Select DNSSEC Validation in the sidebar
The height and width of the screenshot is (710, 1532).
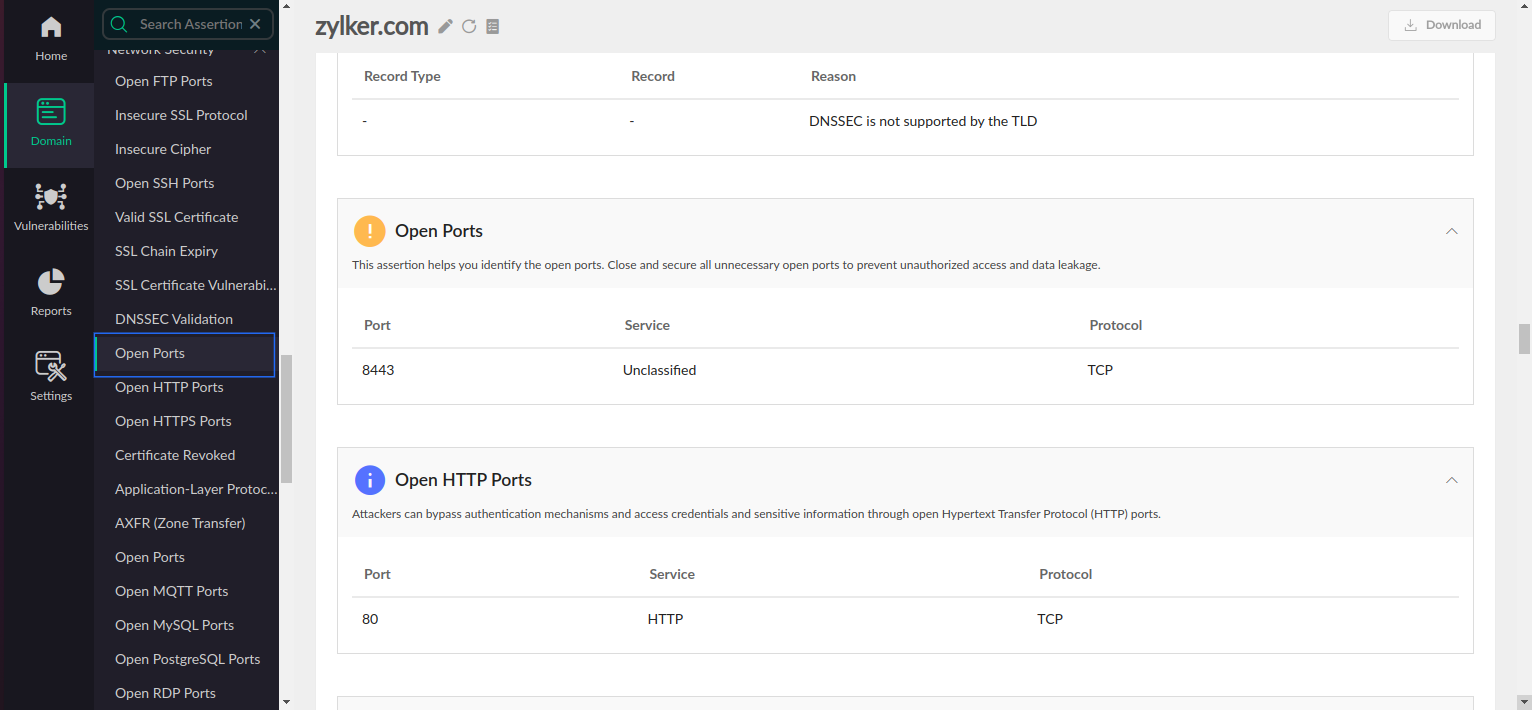tap(174, 319)
